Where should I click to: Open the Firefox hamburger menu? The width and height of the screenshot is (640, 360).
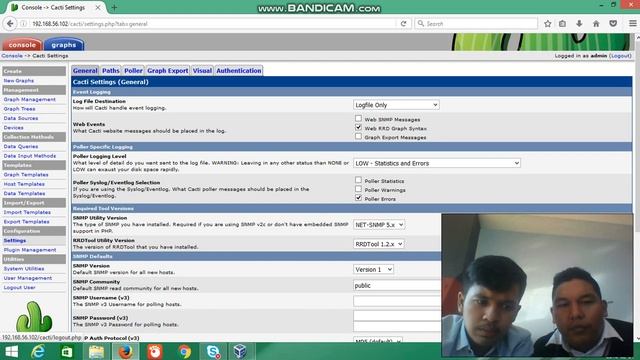tap(632, 24)
